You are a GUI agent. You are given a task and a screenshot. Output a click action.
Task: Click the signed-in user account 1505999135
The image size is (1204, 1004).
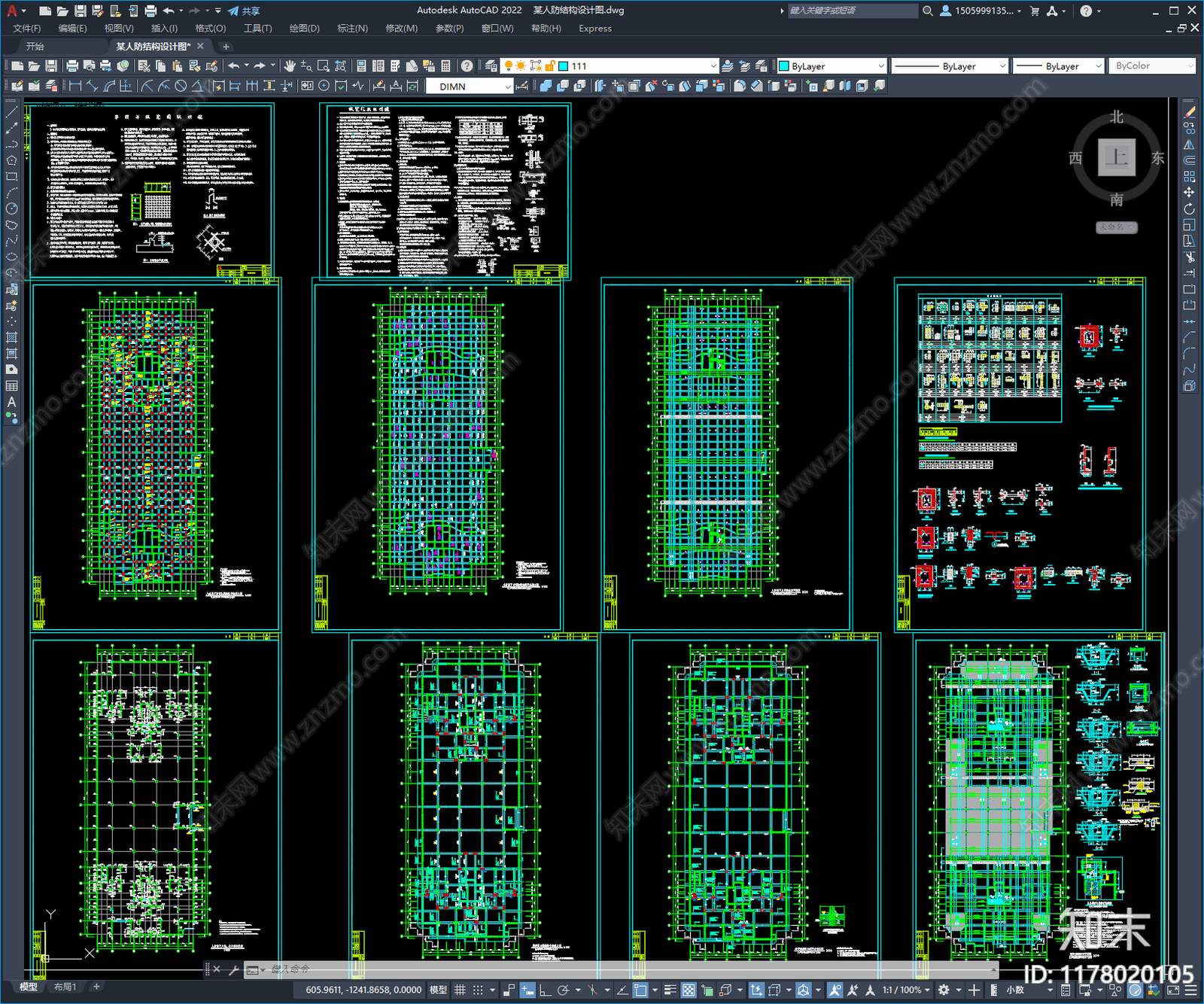981,11
